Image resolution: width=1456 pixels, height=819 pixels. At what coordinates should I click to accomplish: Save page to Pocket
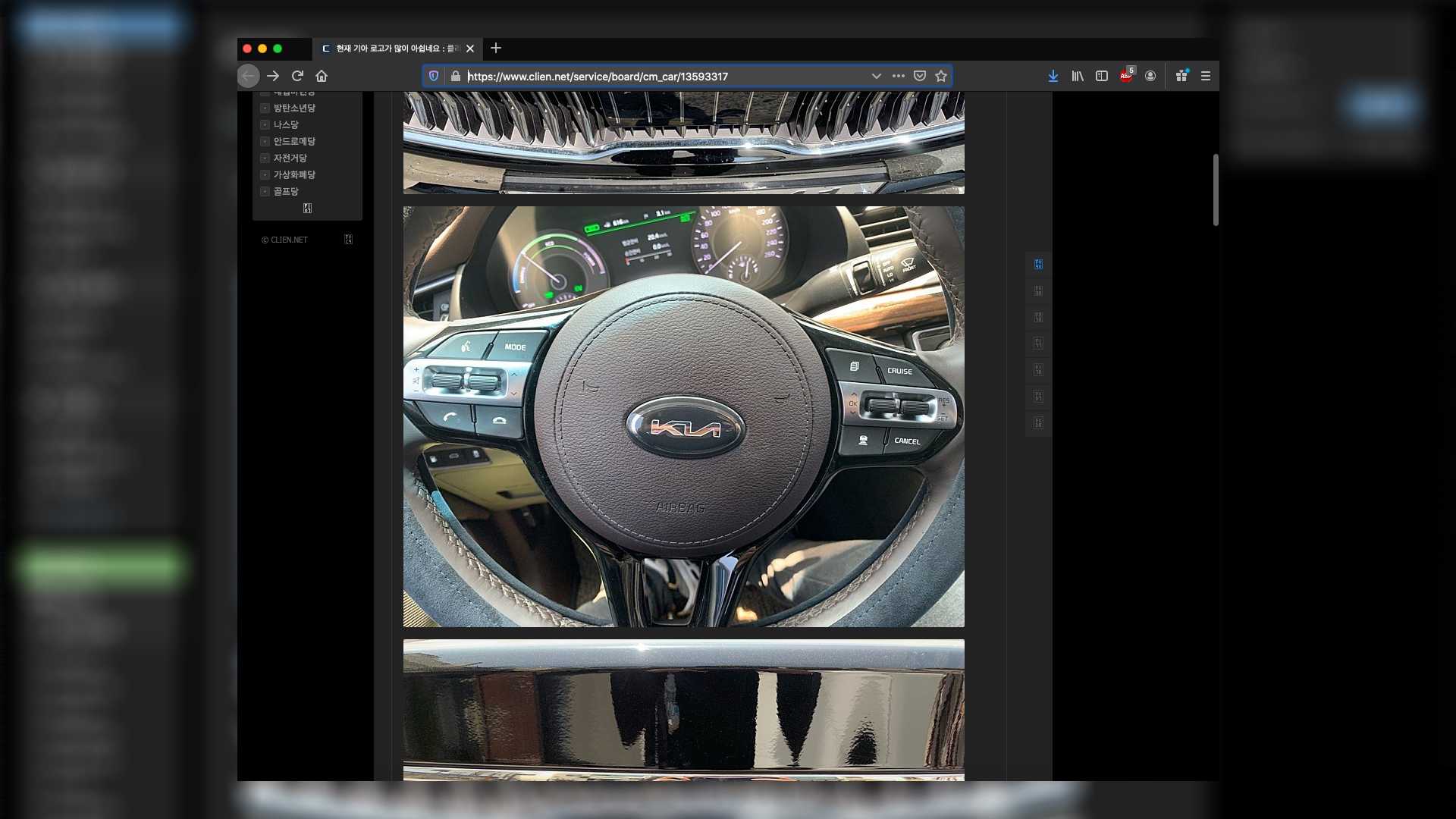(x=920, y=76)
